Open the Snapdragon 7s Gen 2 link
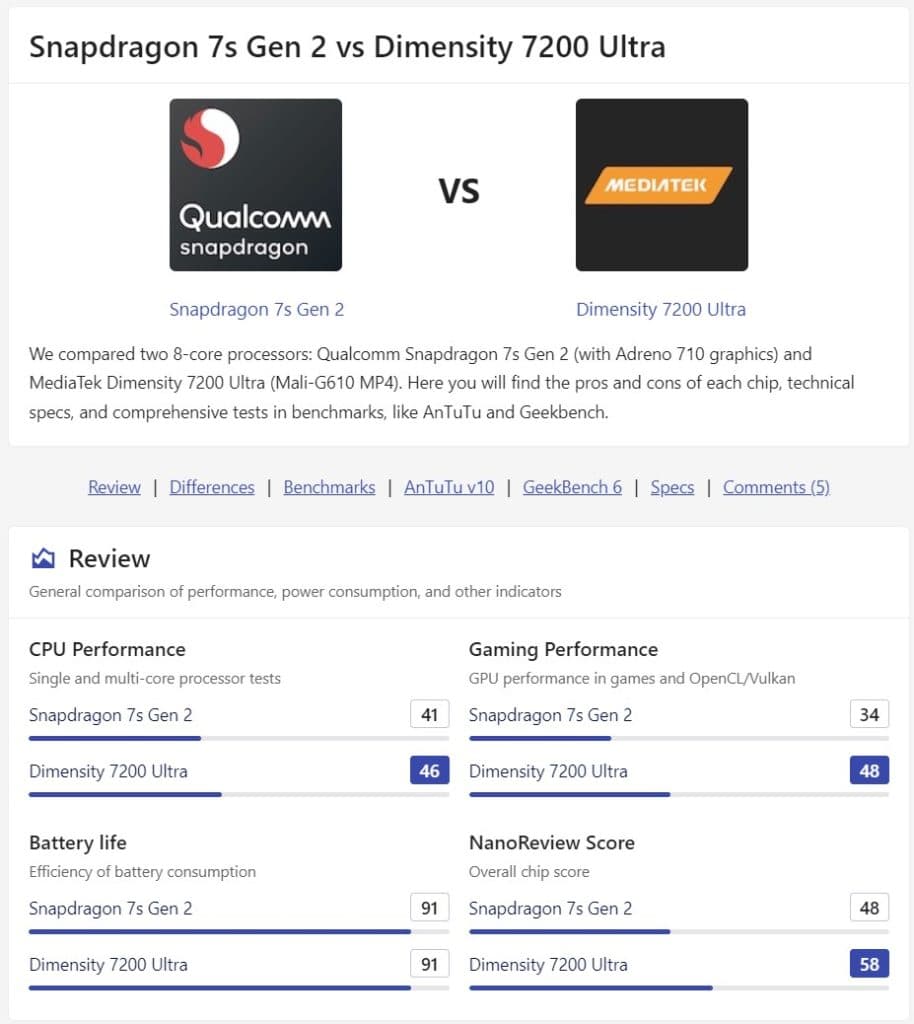The height and width of the screenshot is (1024, 914). coord(256,309)
